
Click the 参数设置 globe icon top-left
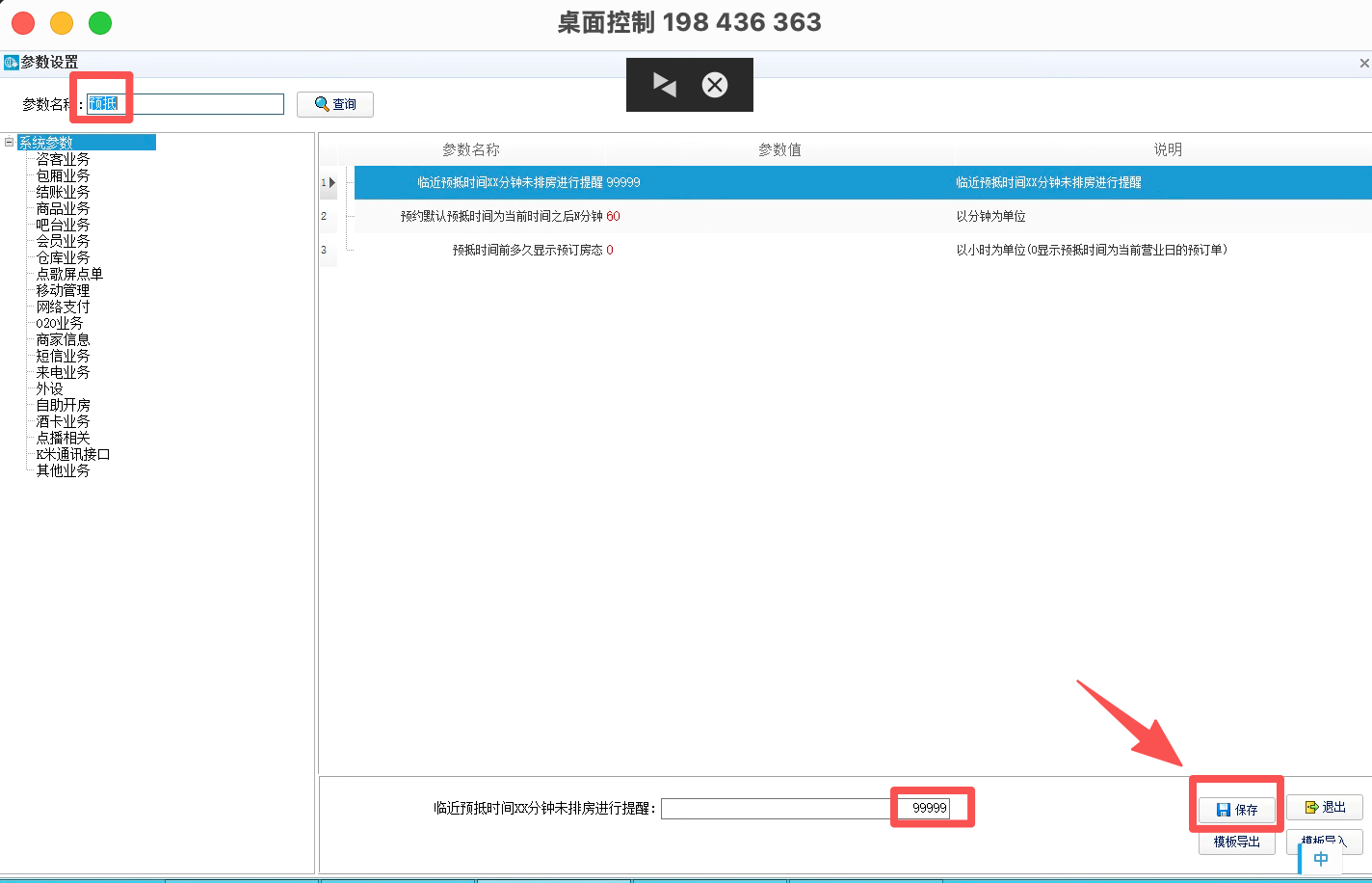[9, 62]
